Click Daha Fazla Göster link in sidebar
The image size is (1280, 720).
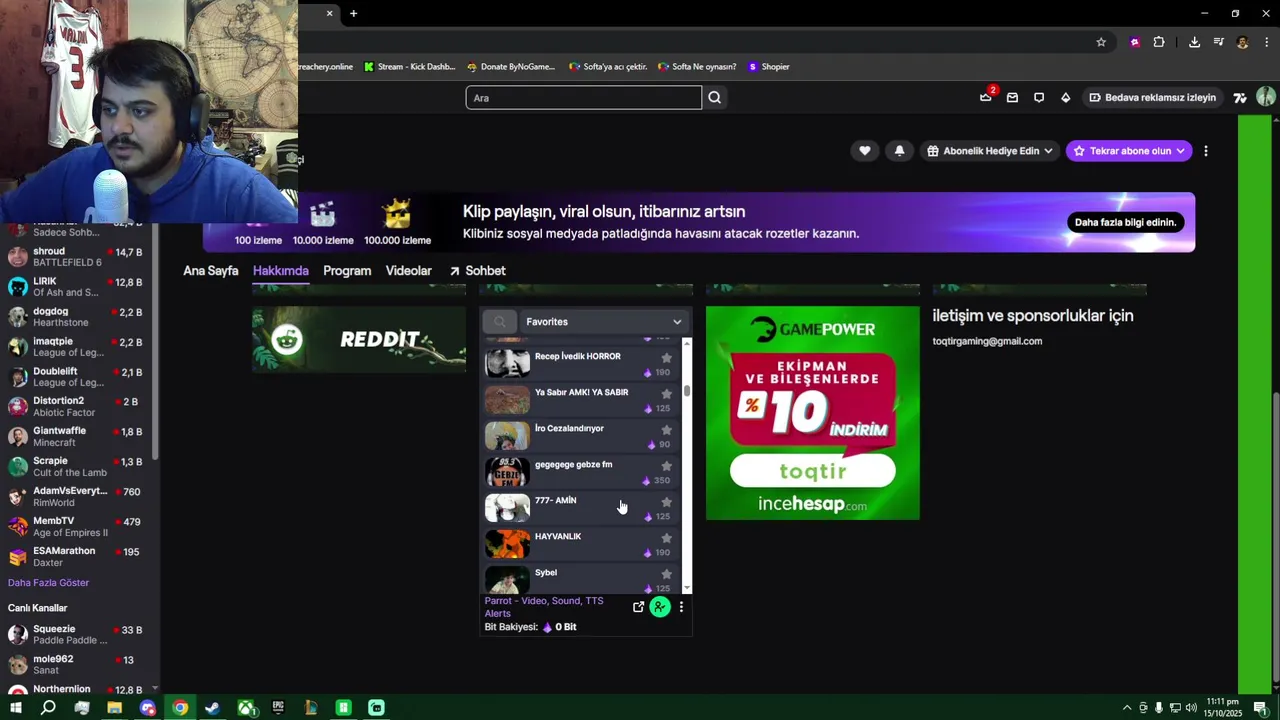click(48, 583)
